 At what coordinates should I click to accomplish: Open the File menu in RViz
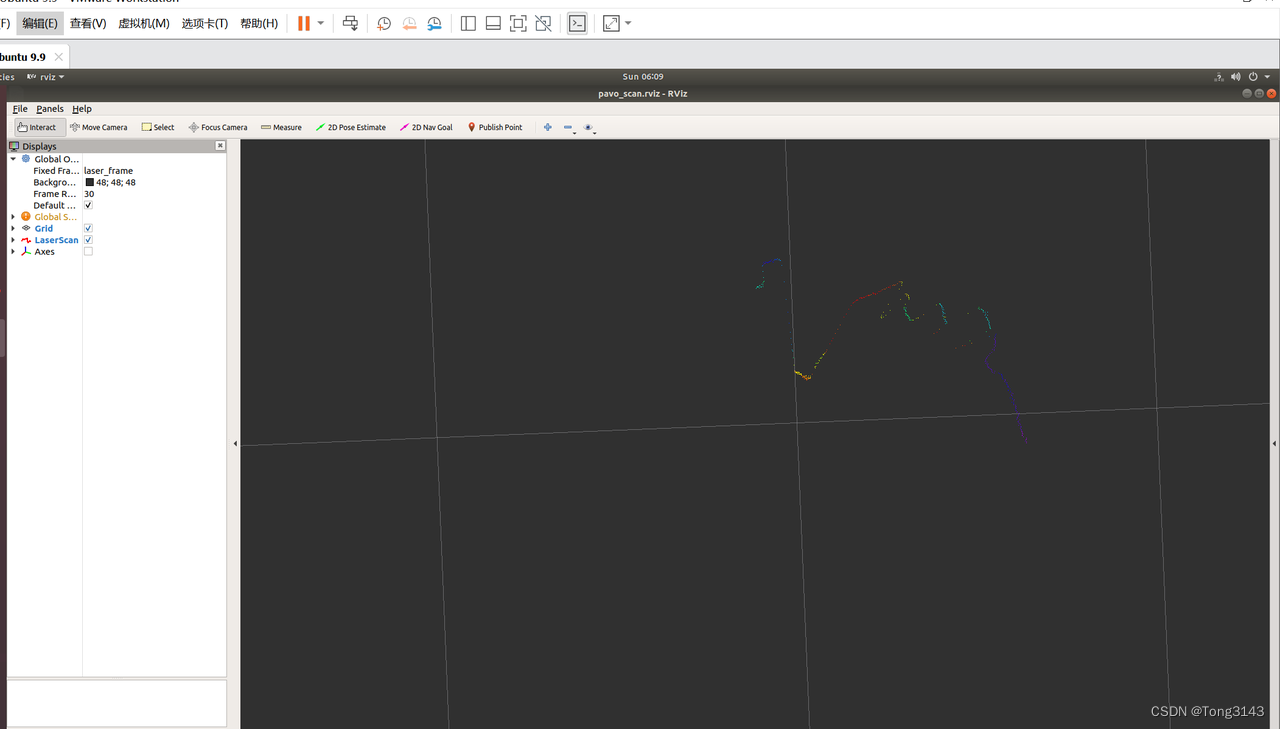(x=20, y=109)
